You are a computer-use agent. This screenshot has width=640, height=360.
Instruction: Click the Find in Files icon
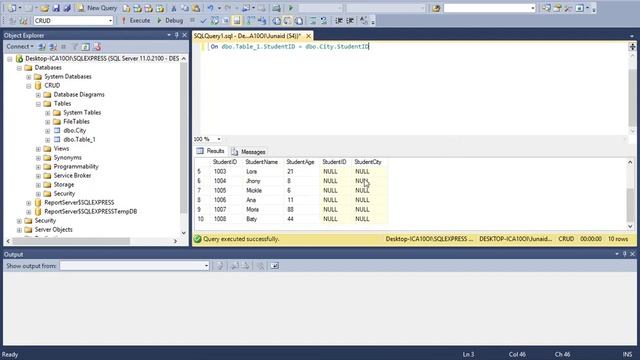point(436,8)
